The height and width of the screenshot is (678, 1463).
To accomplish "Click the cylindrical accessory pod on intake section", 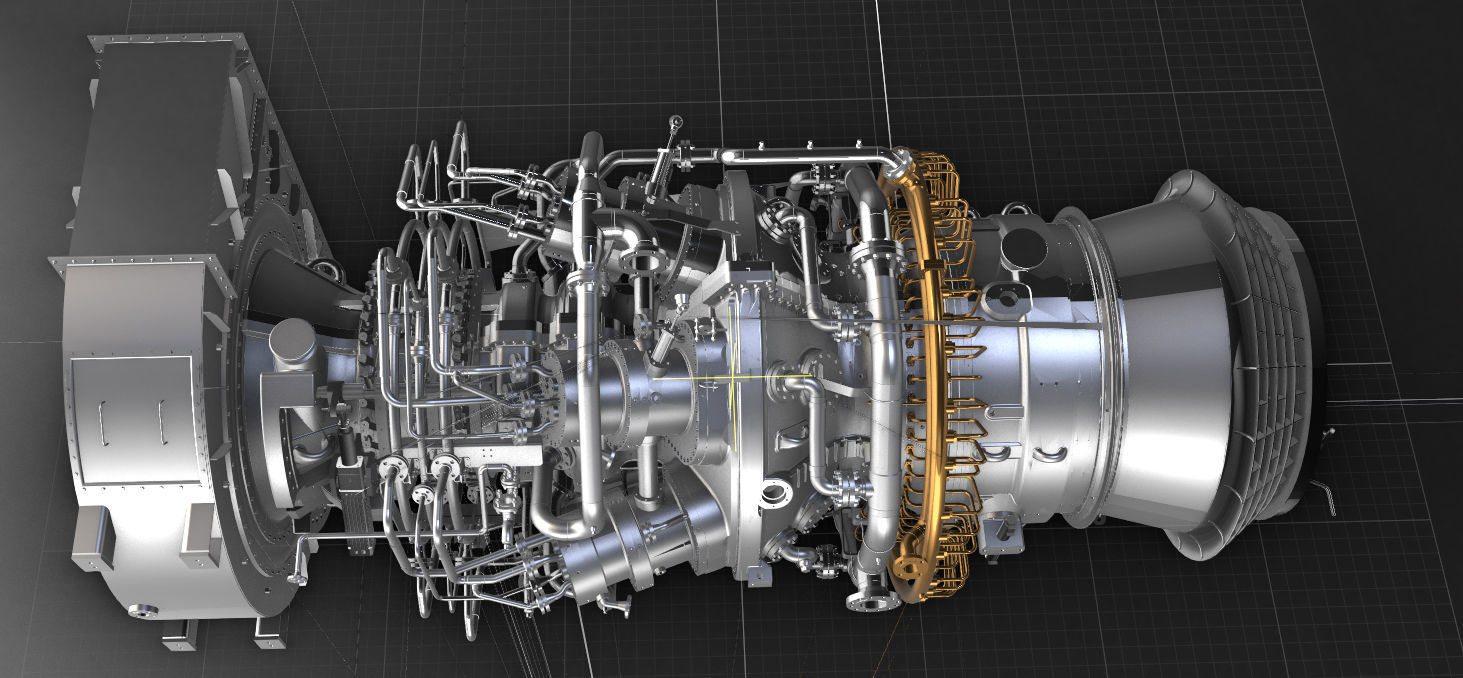I will click(x=290, y=340).
